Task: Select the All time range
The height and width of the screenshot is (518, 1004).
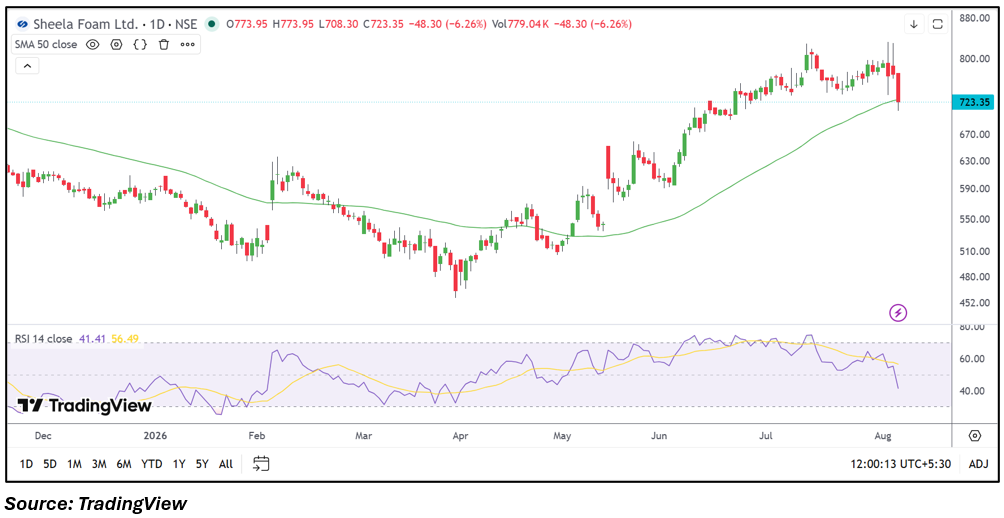Action: (226, 464)
